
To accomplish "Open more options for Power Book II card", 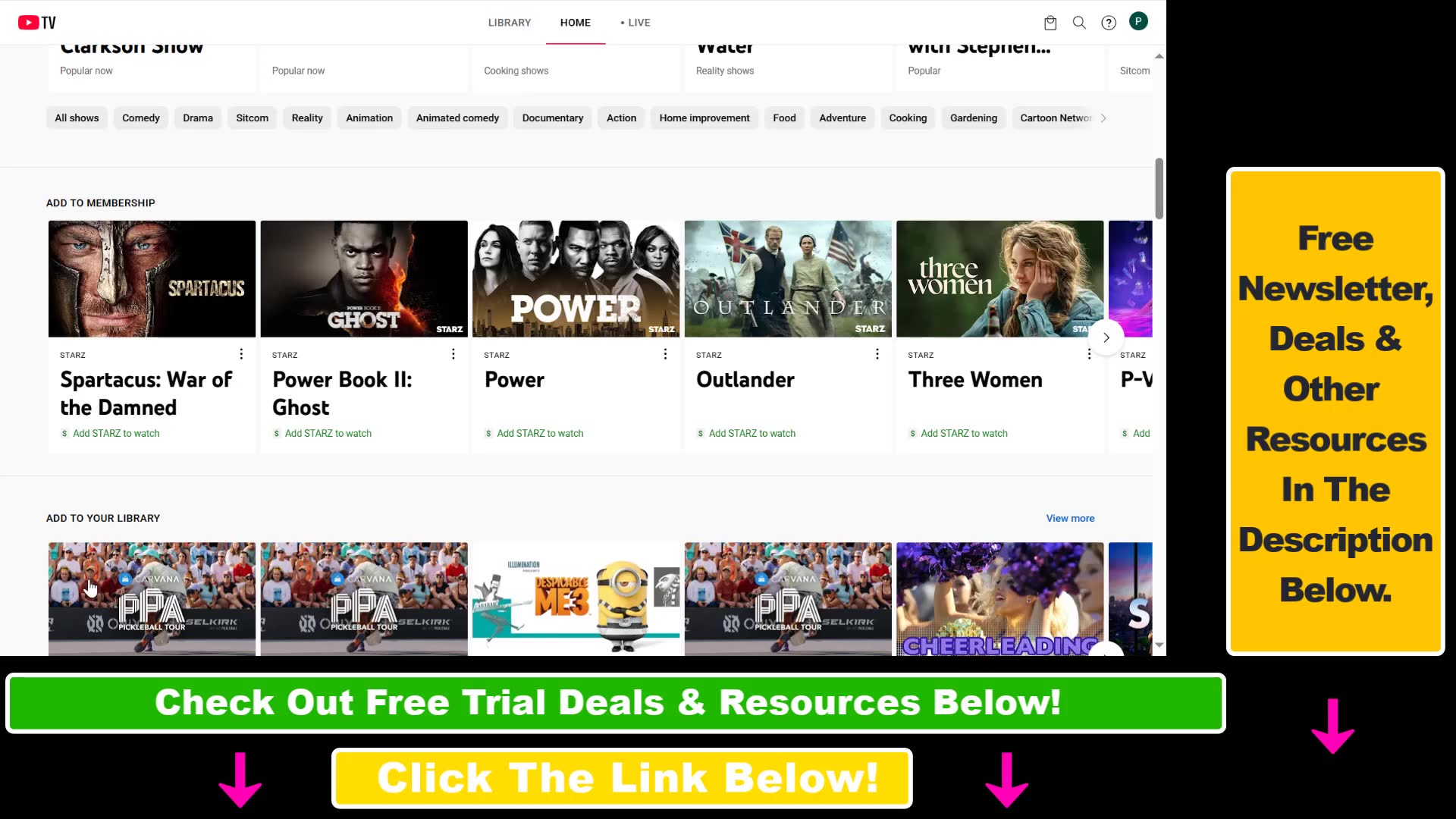I will (453, 354).
